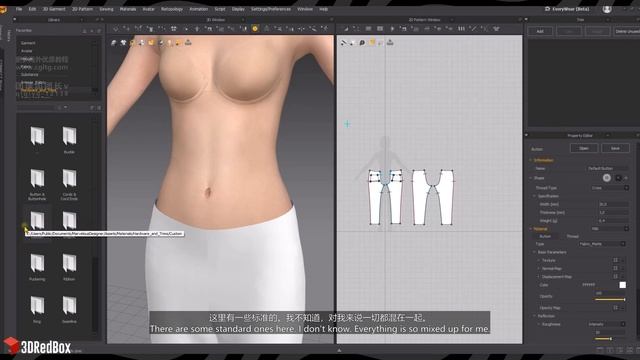The width and height of the screenshot is (640, 360).
Task: Open the Opacity Map file browse icon
Action: coord(616,307)
